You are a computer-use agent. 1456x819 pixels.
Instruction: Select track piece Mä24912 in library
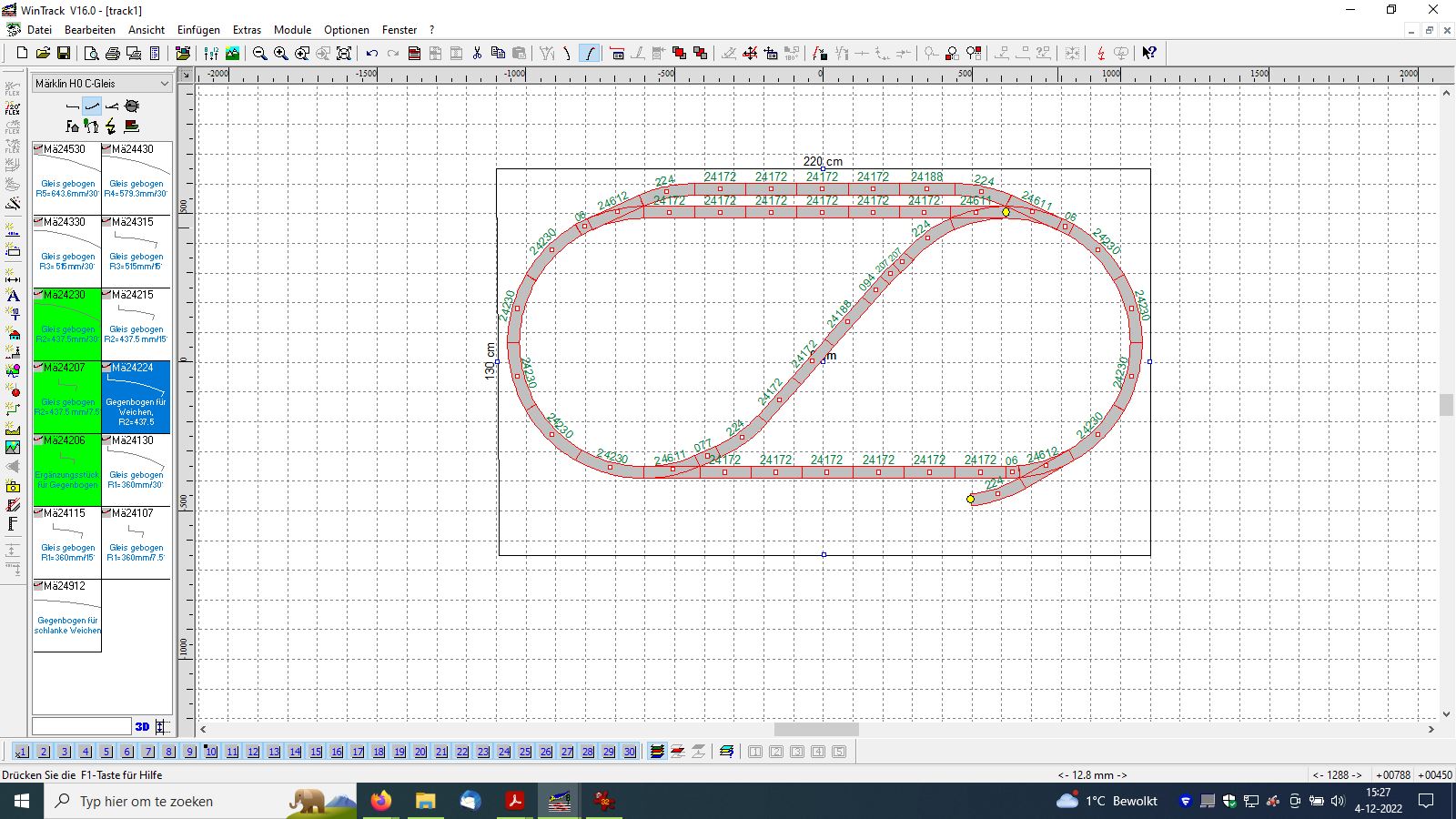67,615
